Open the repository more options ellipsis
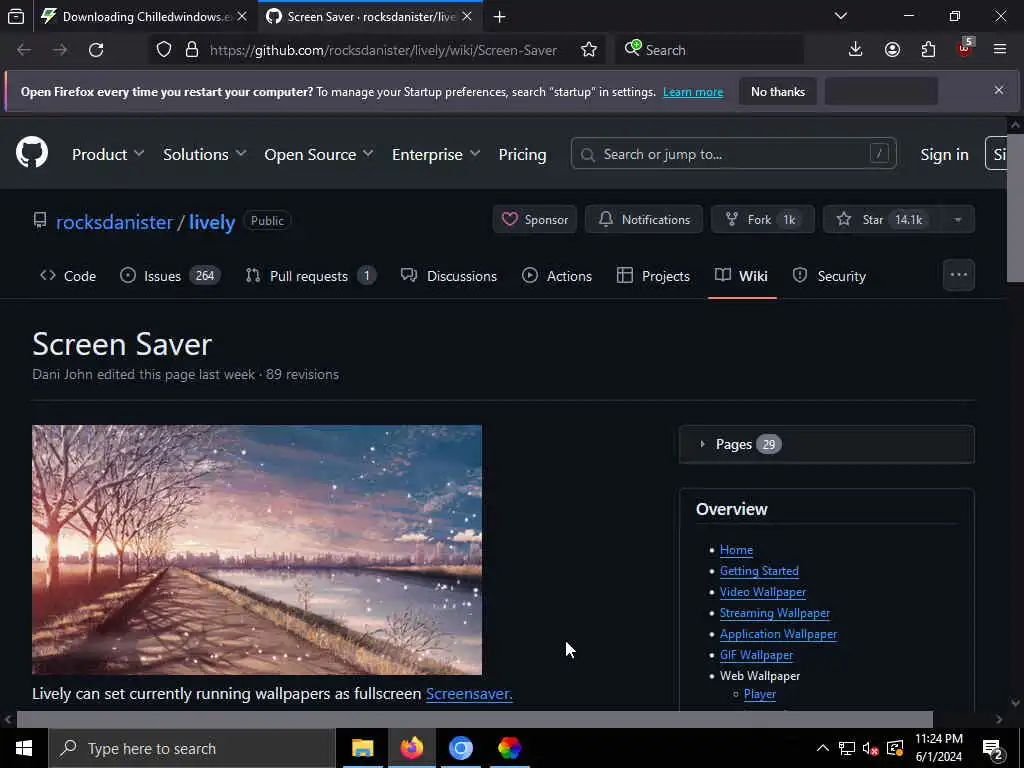This screenshot has width=1024, height=768. pyautogui.click(x=959, y=275)
